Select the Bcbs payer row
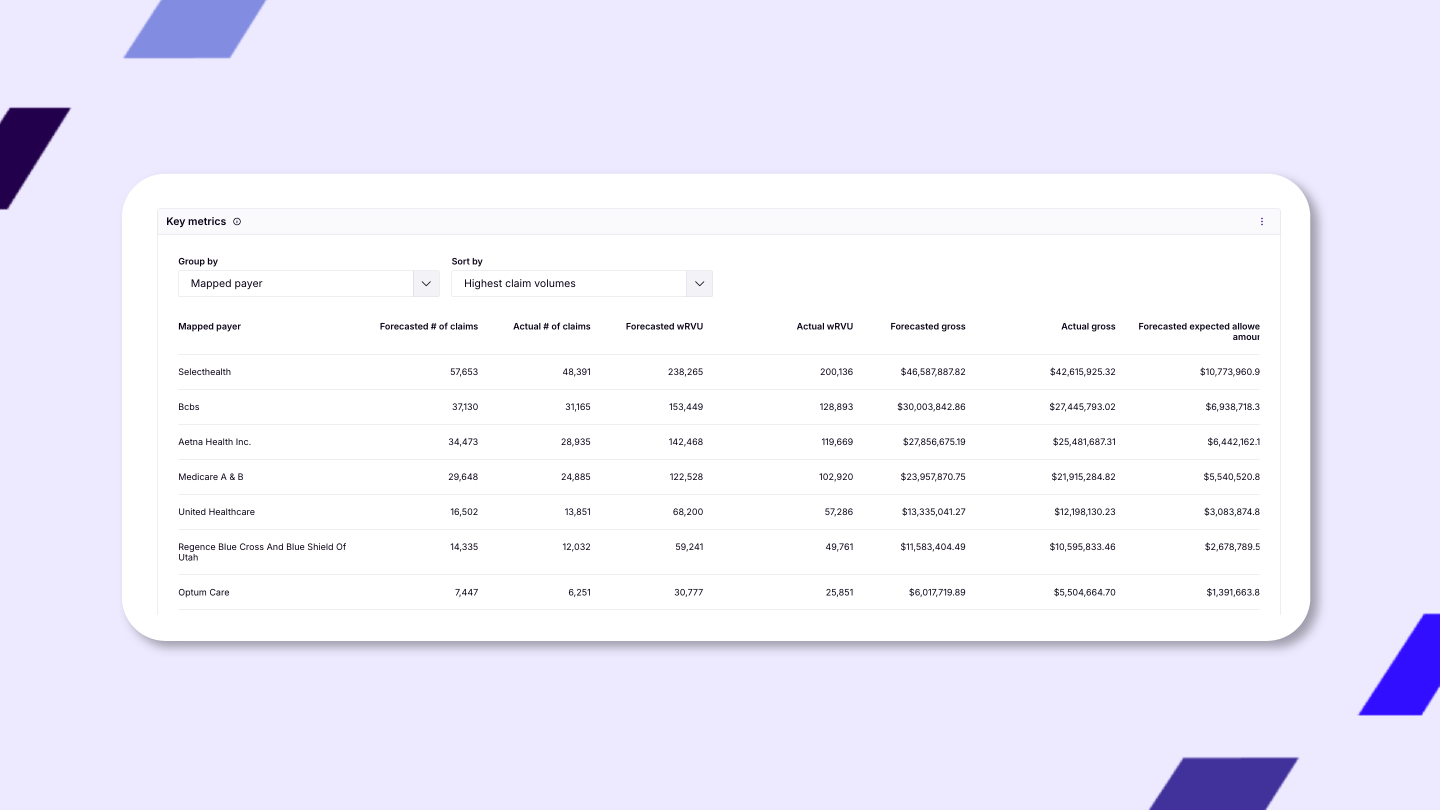1440x810 pixels. (189, 407)
